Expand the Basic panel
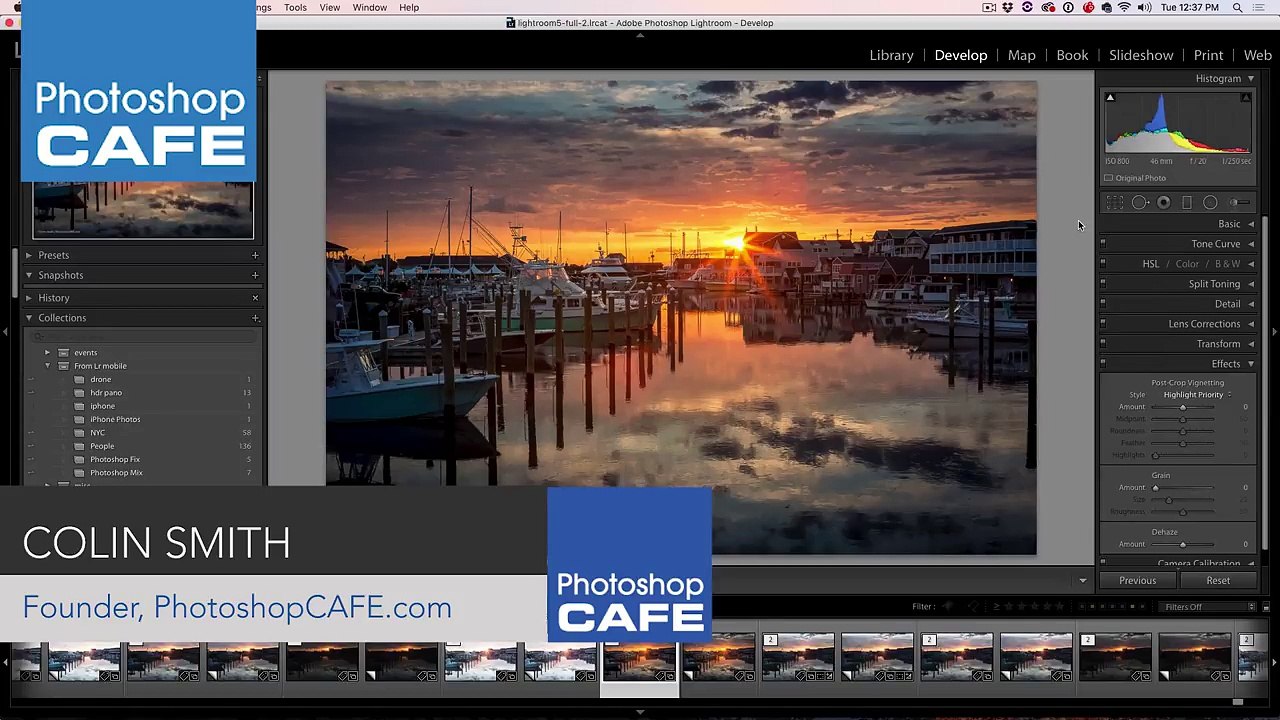Image resolution: width=1280 pixels, height=720 pixels. (x=1250, y=224)
